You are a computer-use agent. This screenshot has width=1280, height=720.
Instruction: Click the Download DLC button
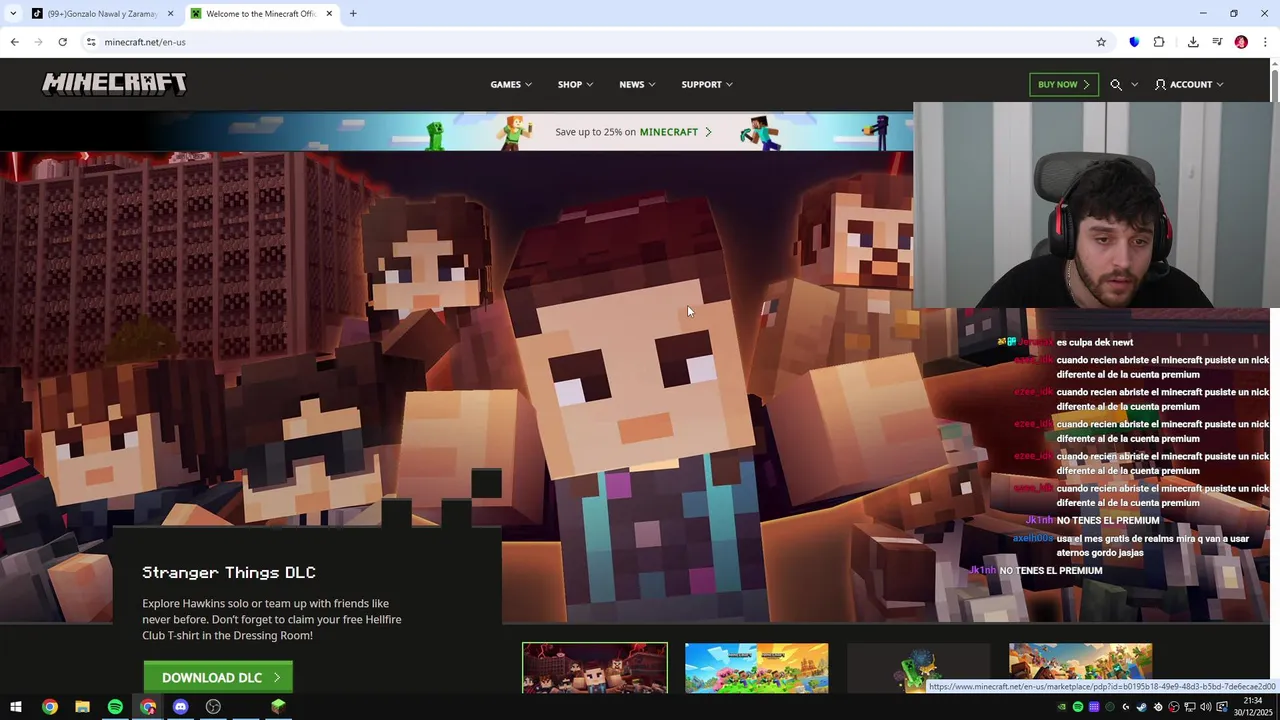coord(218,677)
